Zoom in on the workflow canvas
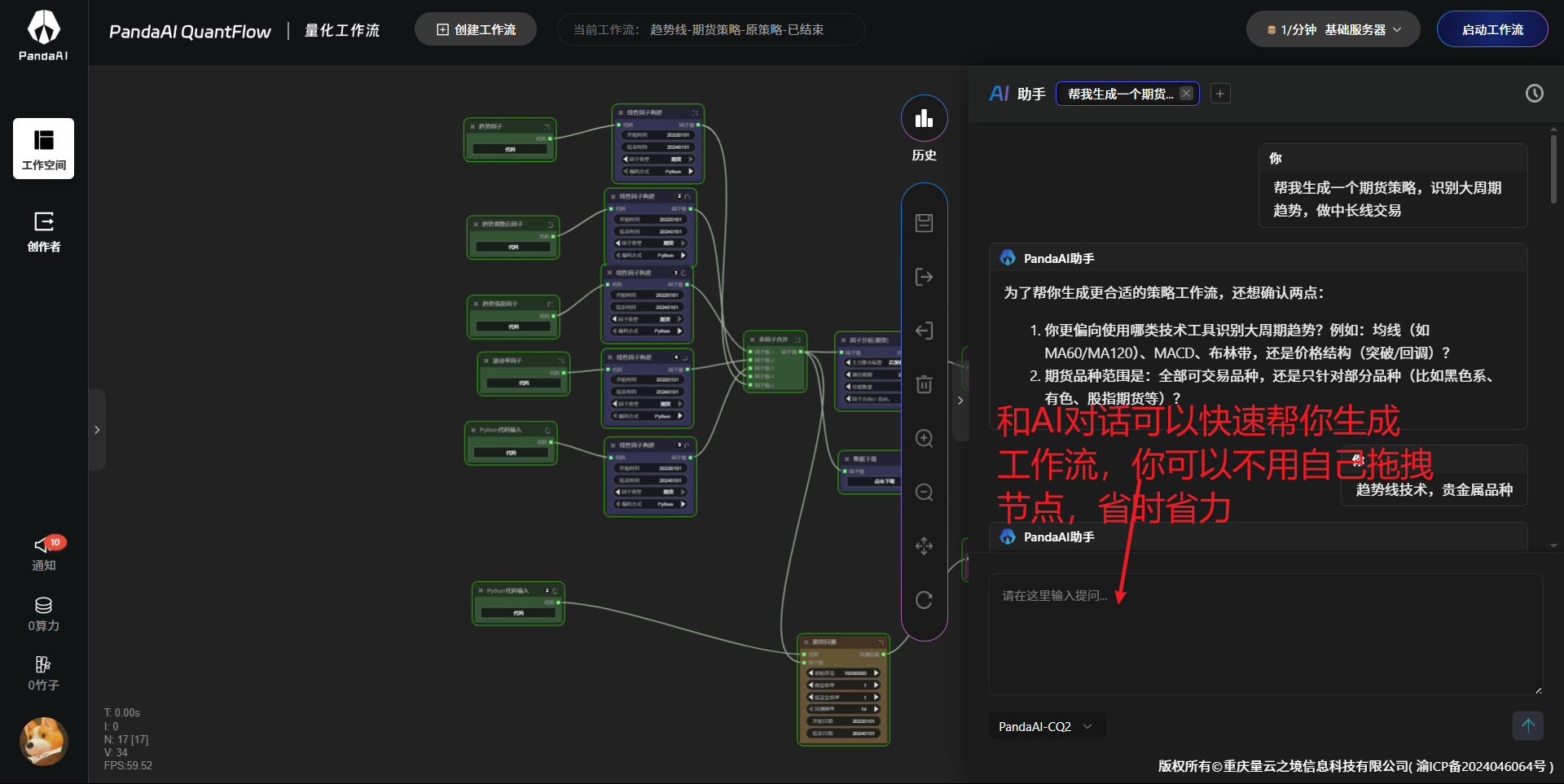 [924, 438]
